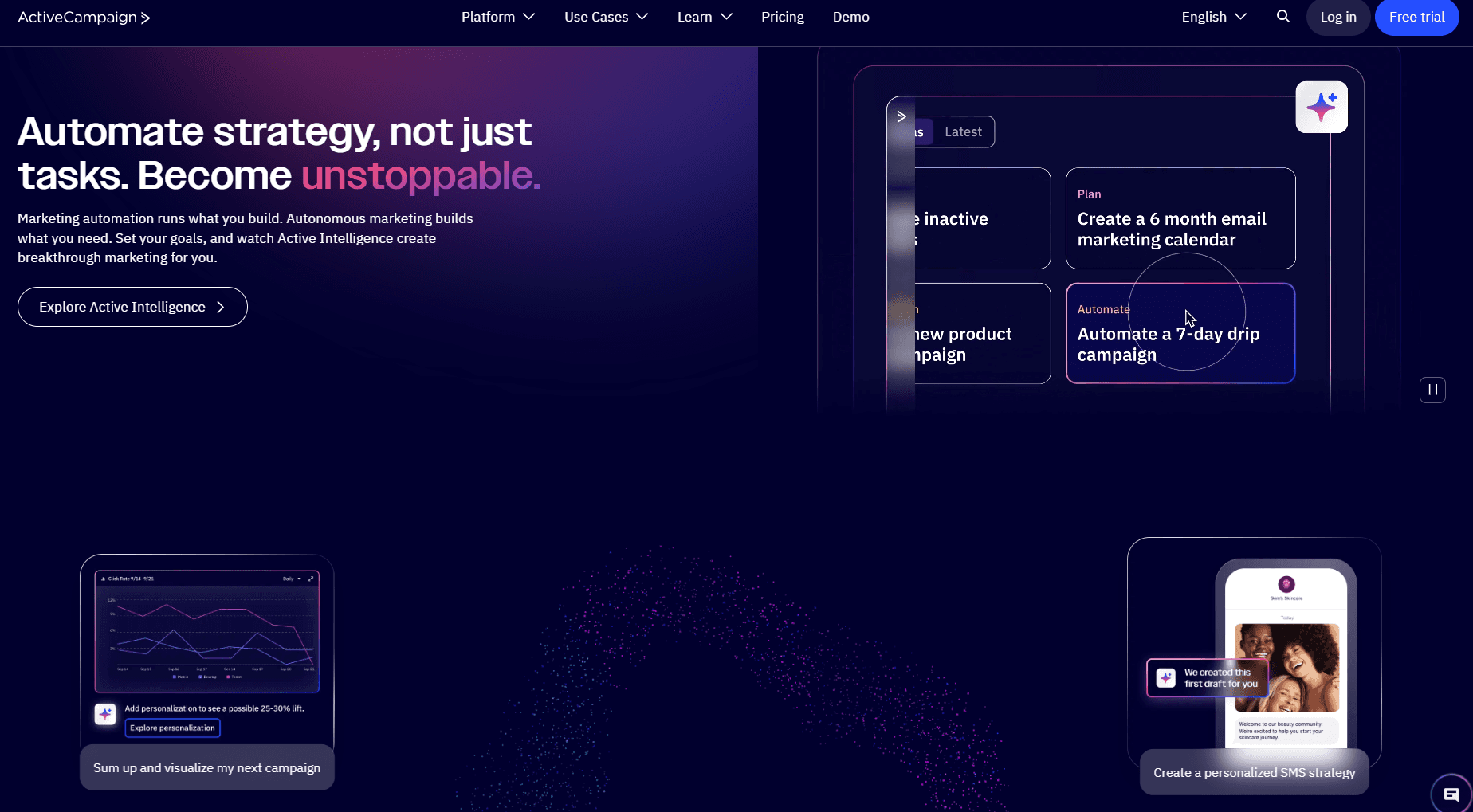The image size is (1473, 812).
Task: Select 'Automate a 7-day drip campaign' card
Action: [x=1180, y=333]
